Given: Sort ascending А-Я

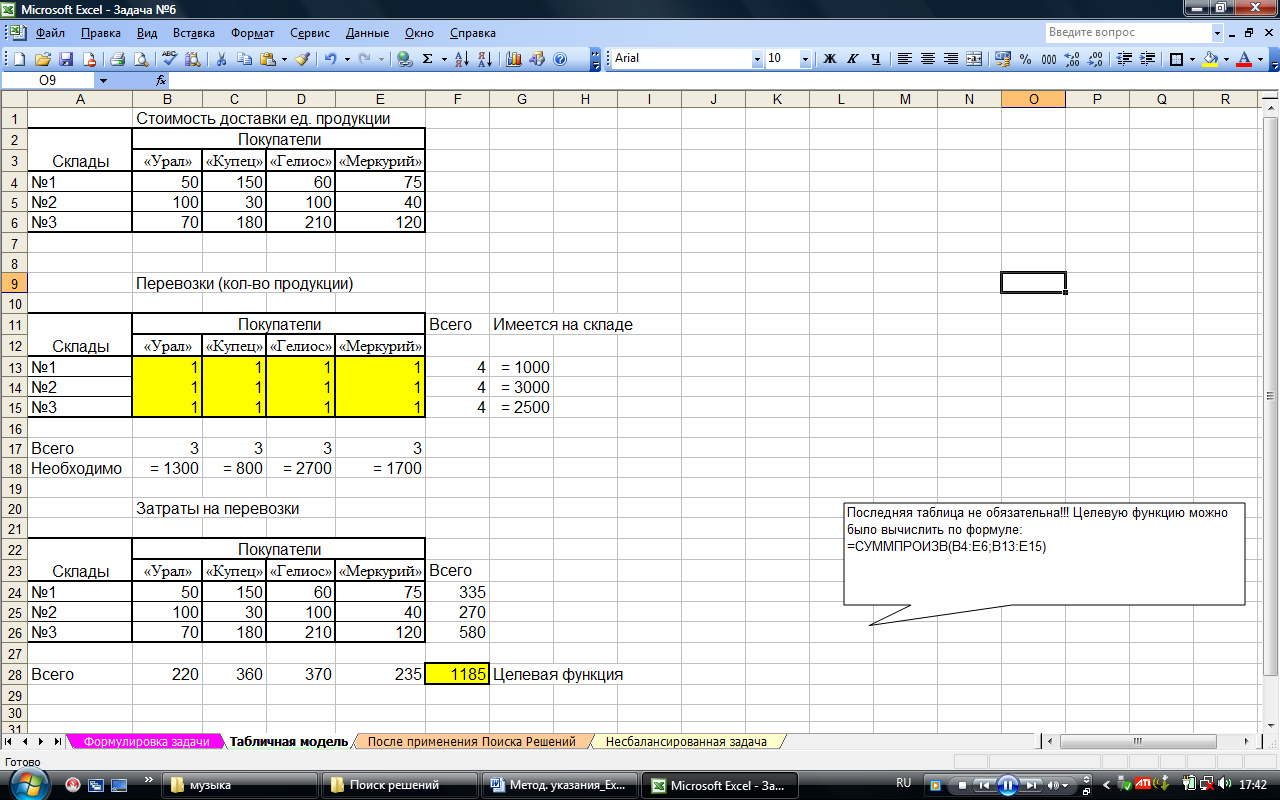Looking at the screenshot, I should tap(461, 59).
